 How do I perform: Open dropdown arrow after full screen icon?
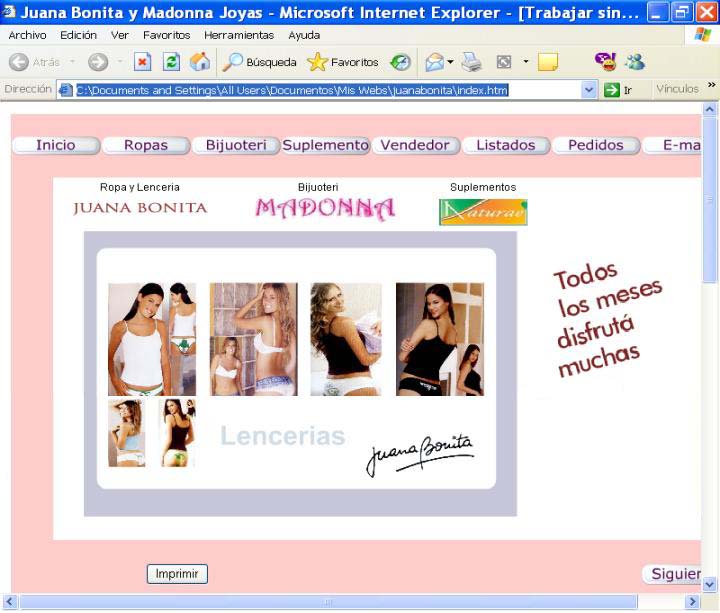[x=526, y=62]
